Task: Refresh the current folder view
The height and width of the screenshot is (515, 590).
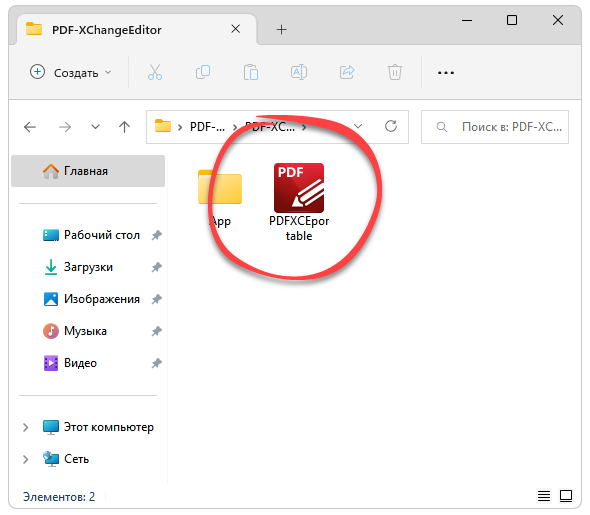Action: pos(391,126)
